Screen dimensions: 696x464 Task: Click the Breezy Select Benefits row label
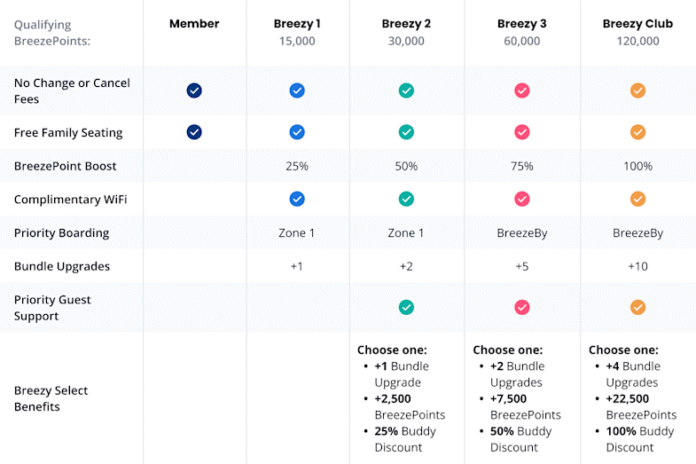coord(51,398)
